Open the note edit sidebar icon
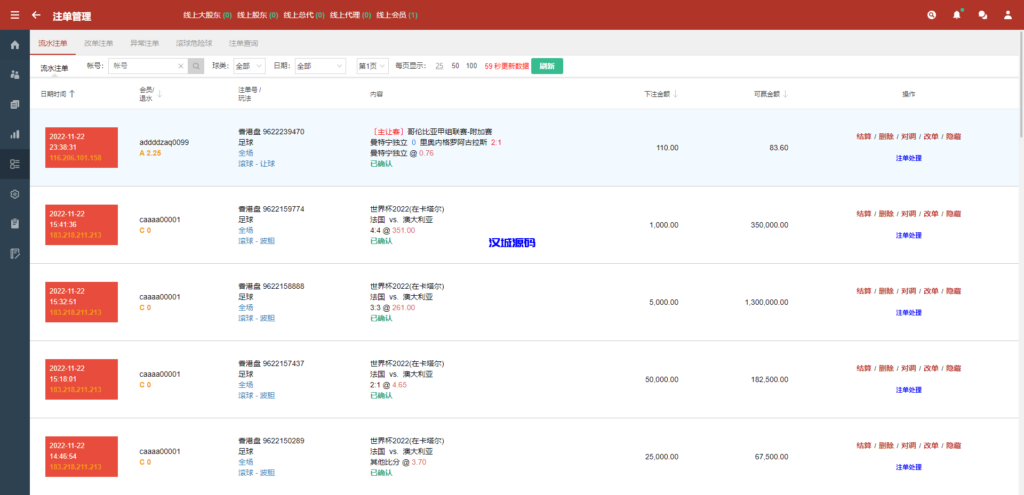This screenshot has height=495, width=1024. point(15,253)
